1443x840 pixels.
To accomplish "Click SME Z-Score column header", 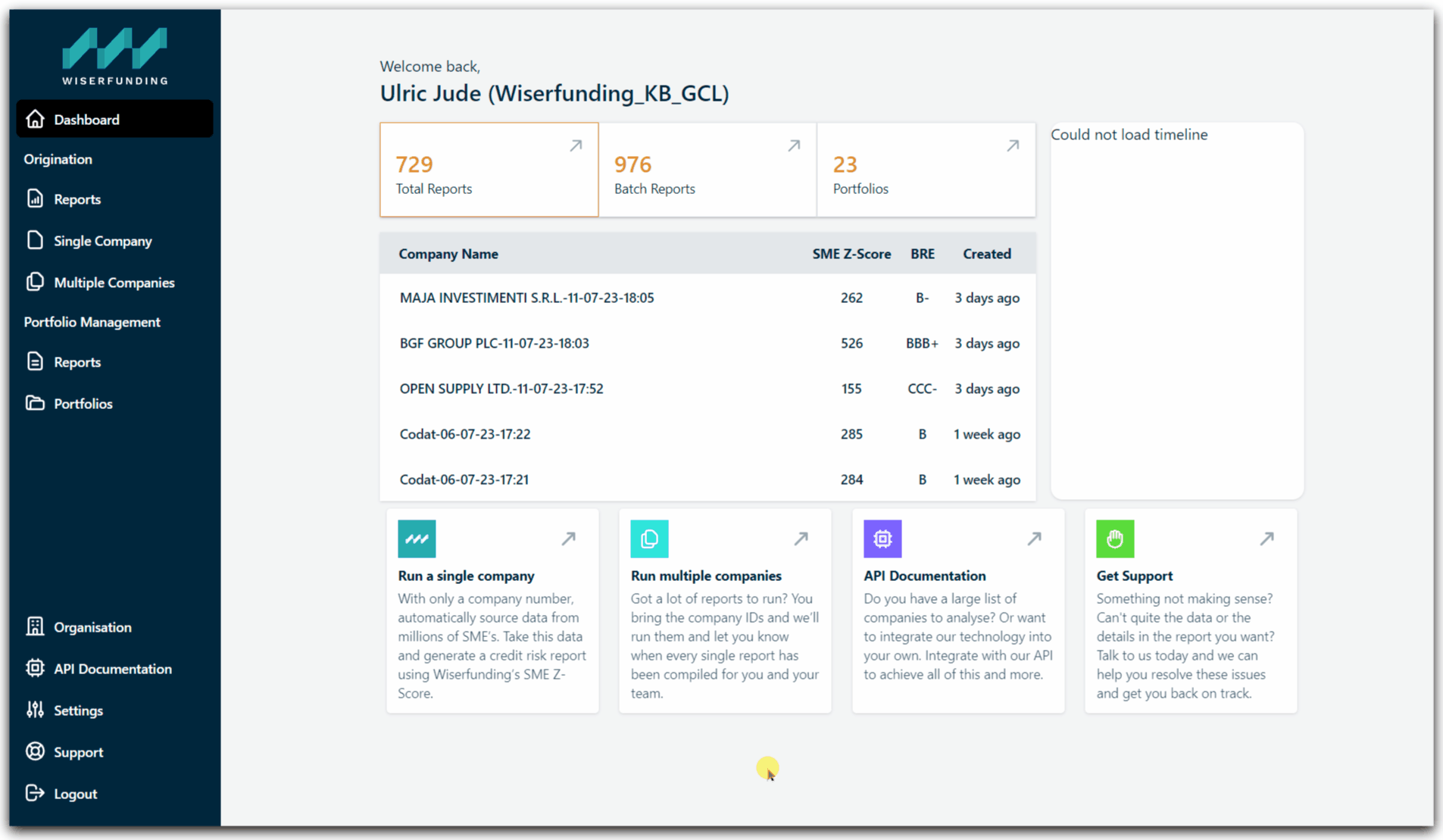I will (x=851, y=254).
